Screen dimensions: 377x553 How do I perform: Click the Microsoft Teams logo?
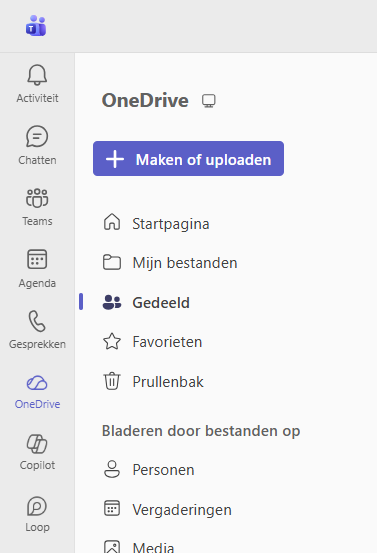[36, 26]
